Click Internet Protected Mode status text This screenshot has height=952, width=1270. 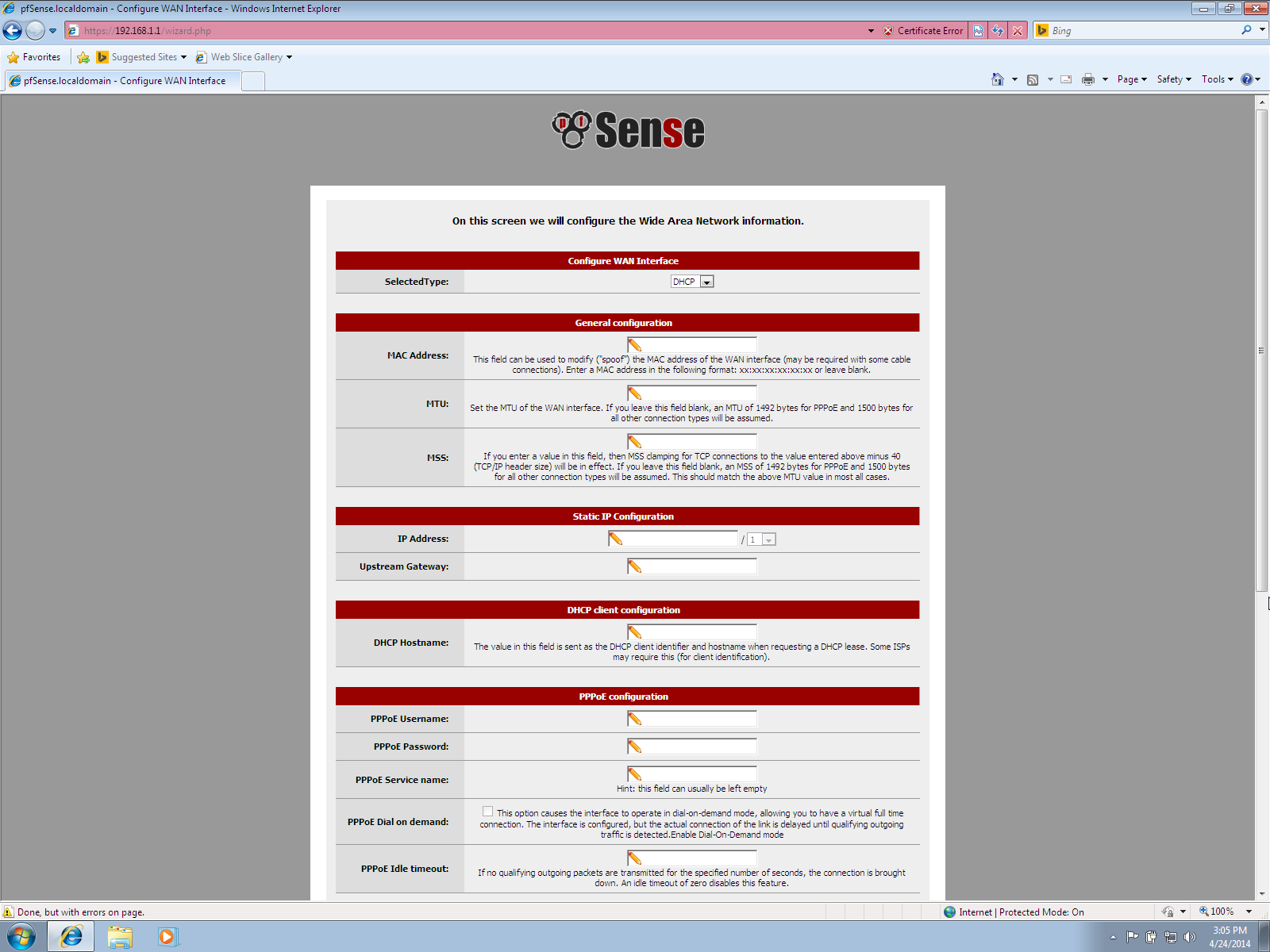[1021, 912]
